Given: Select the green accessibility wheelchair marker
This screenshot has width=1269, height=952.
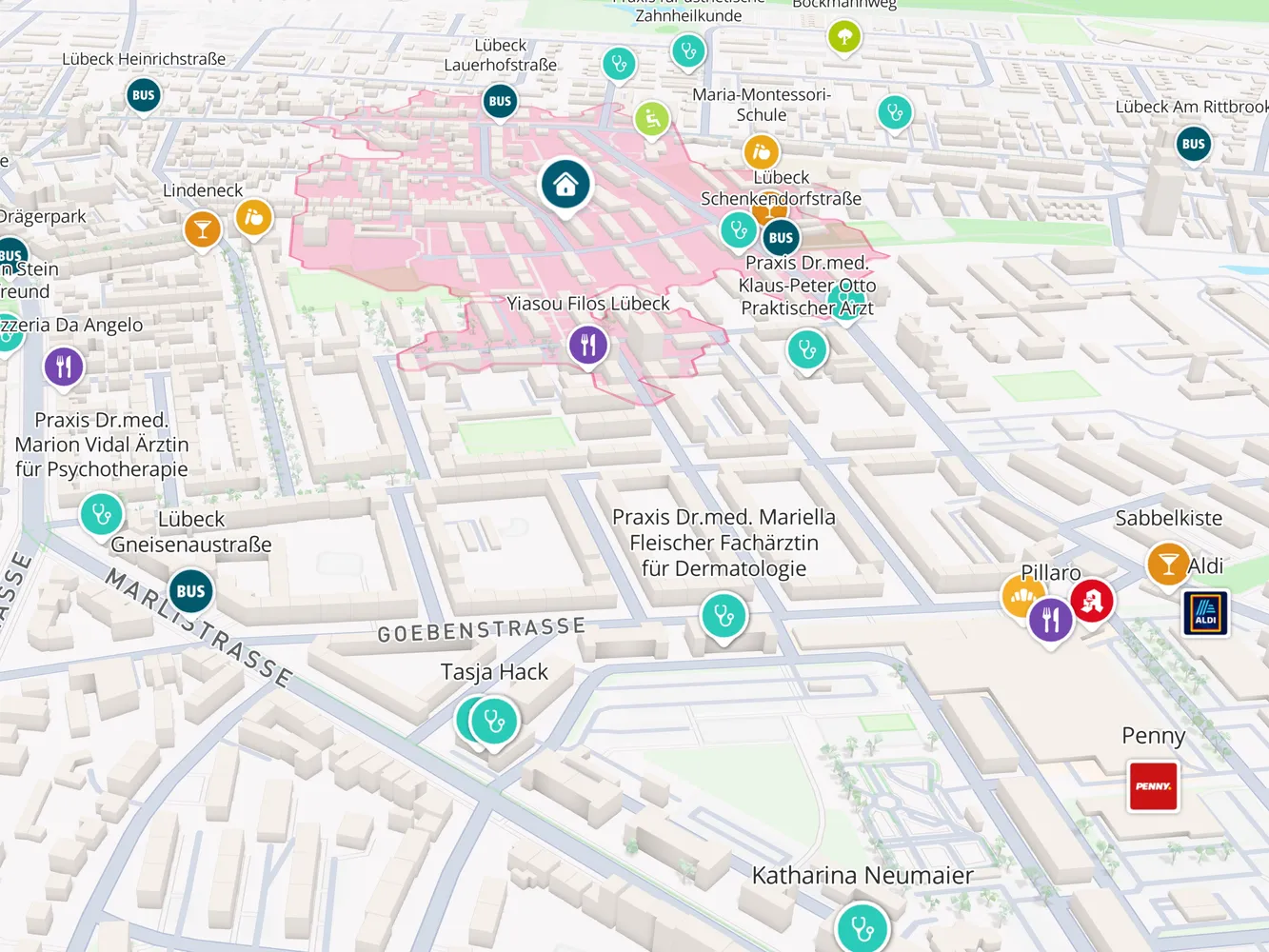Looking at the screenshot, I should click(652, 119).
